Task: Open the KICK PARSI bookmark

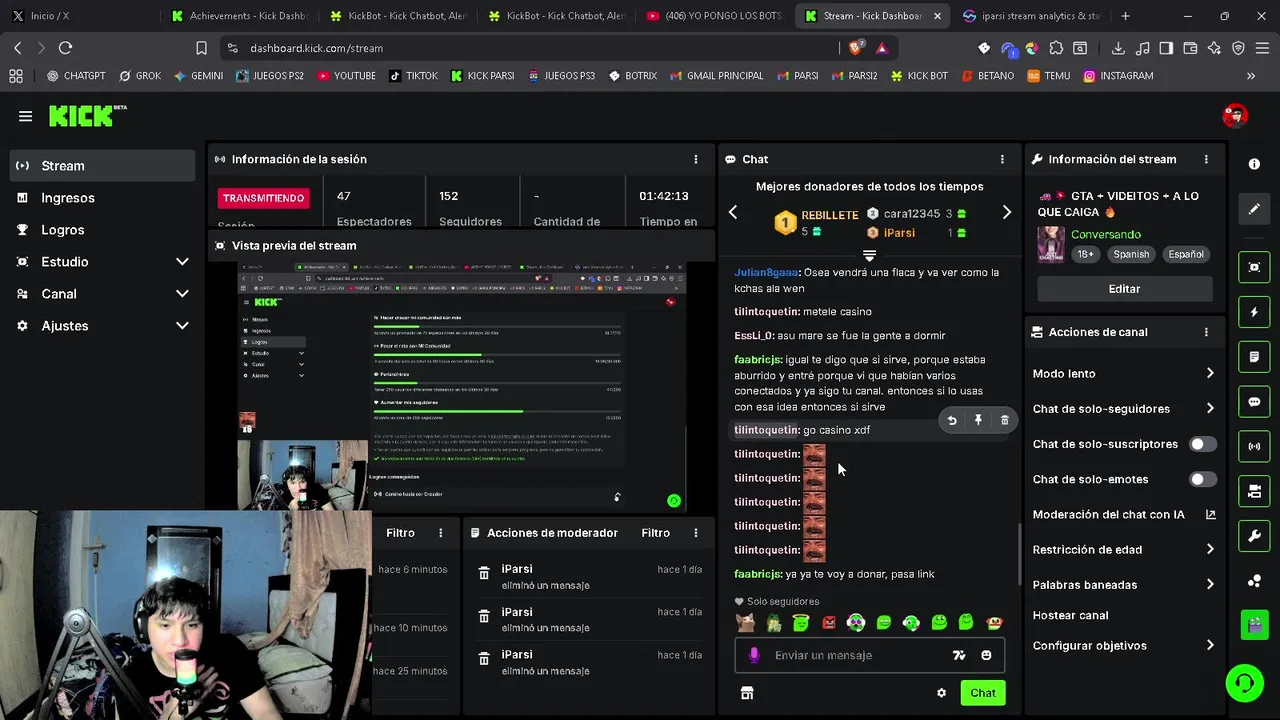Action: tap(482, 76)
